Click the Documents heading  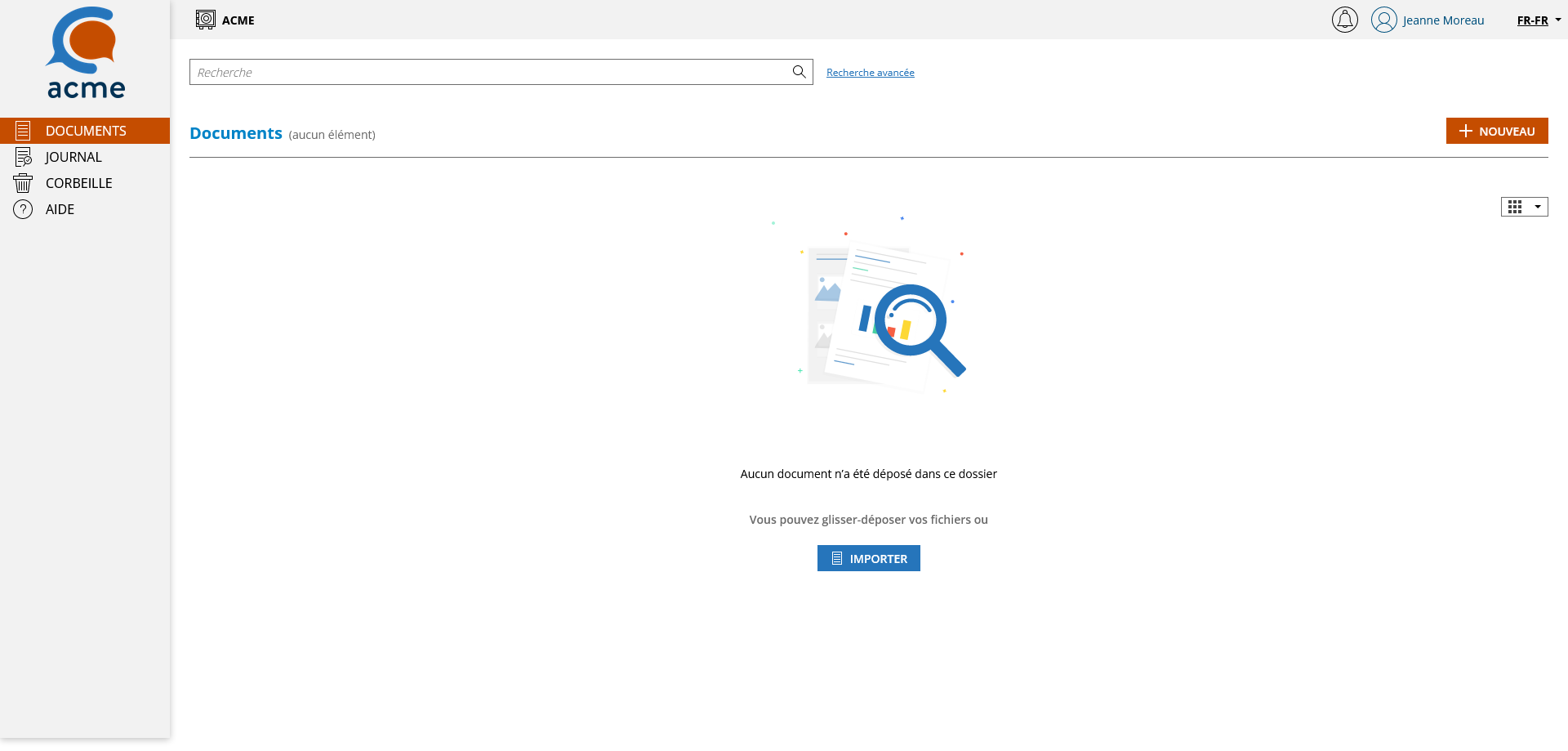[x=236, y=133]
